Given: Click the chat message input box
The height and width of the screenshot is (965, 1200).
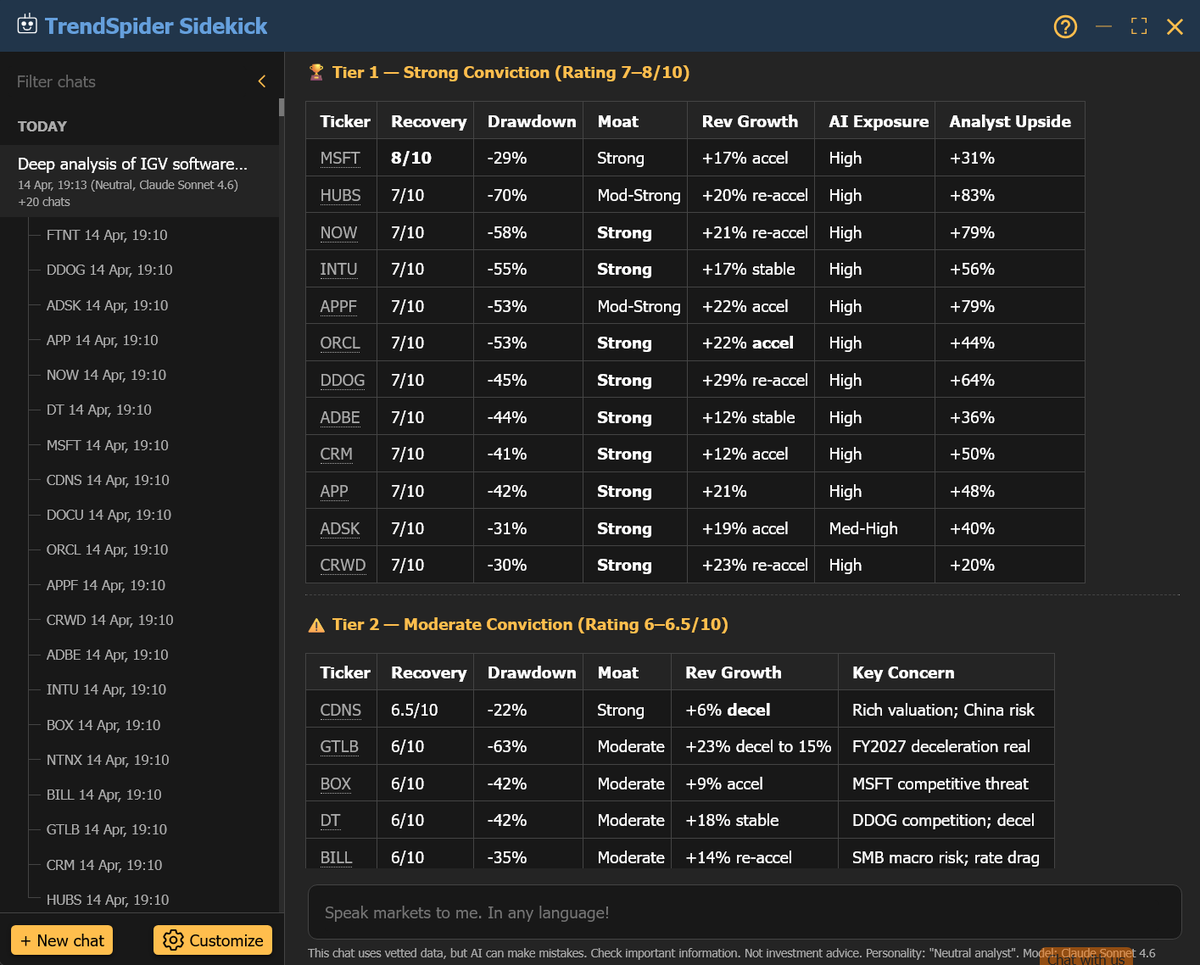Looking at the screenshot, I should (744, 912).
